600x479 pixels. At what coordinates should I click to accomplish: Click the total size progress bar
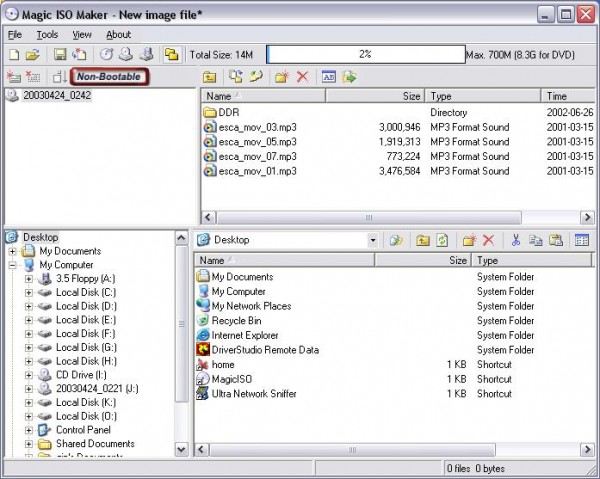(364, 54)
